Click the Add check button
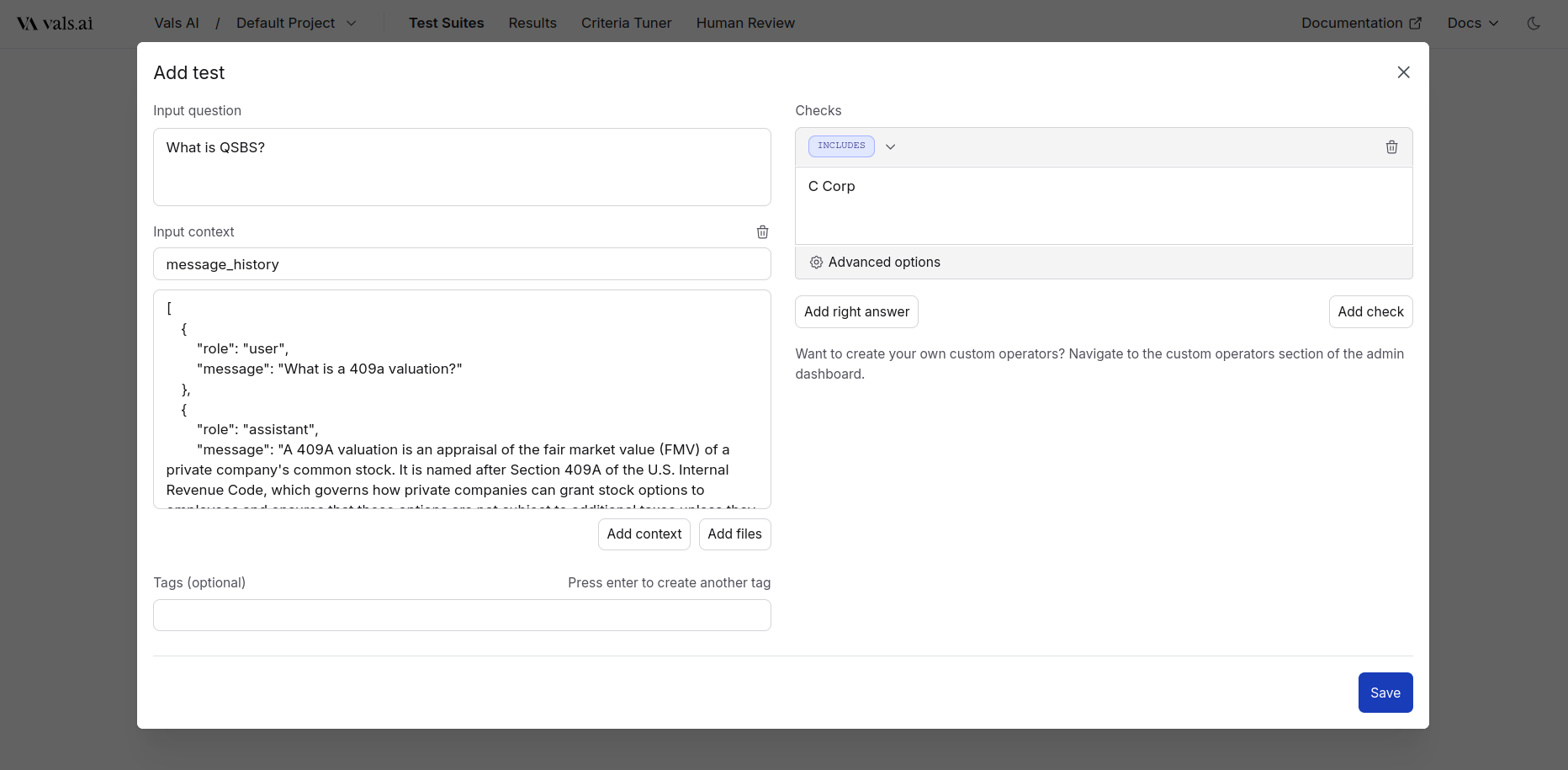 point(1370,311)
